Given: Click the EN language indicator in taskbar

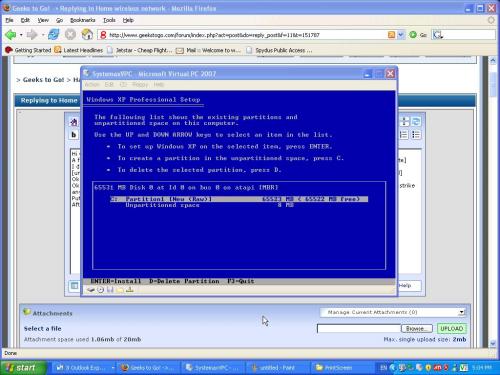Looking at the screenshot, I should (x=383, y=368).
